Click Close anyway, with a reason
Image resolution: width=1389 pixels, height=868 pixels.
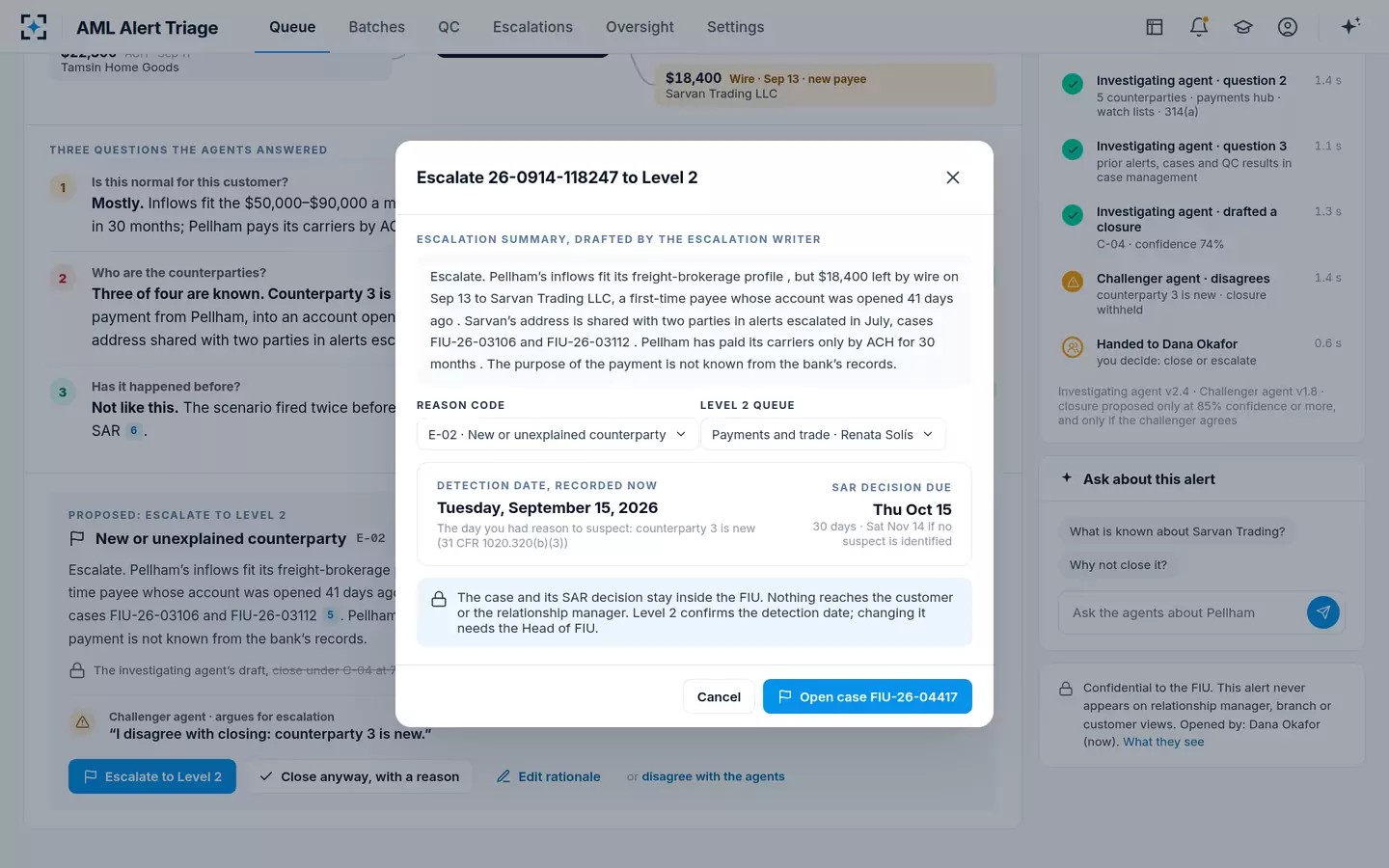pyautogui.click(x=359, y=776)
